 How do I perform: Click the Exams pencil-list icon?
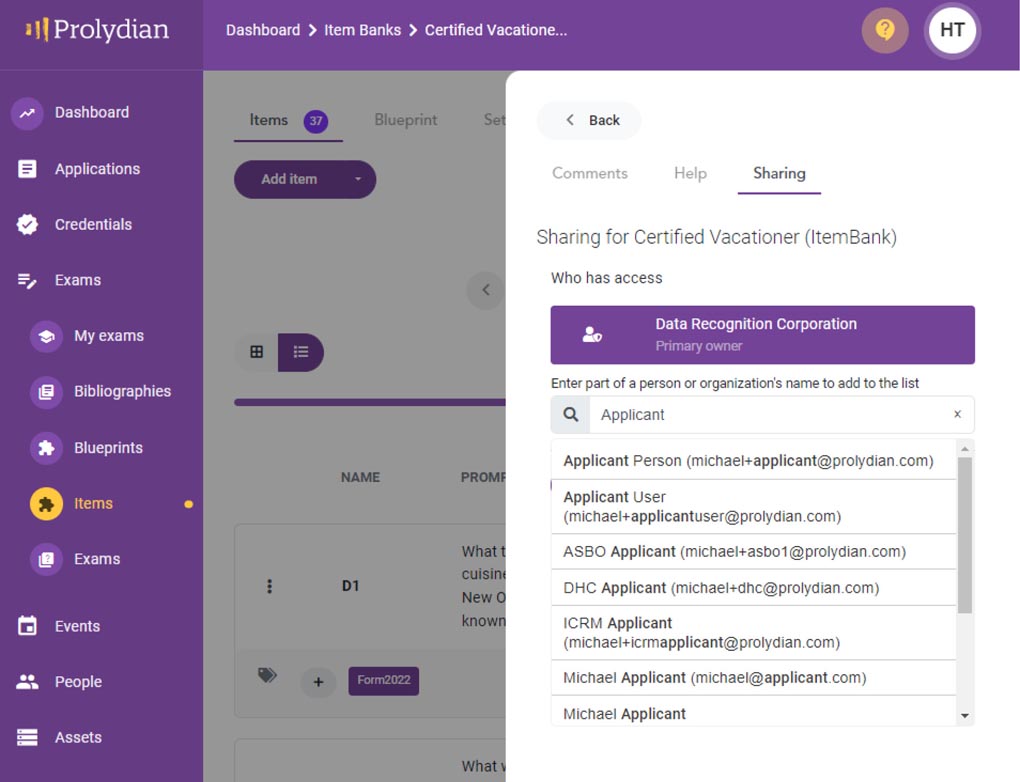(27, 280)
